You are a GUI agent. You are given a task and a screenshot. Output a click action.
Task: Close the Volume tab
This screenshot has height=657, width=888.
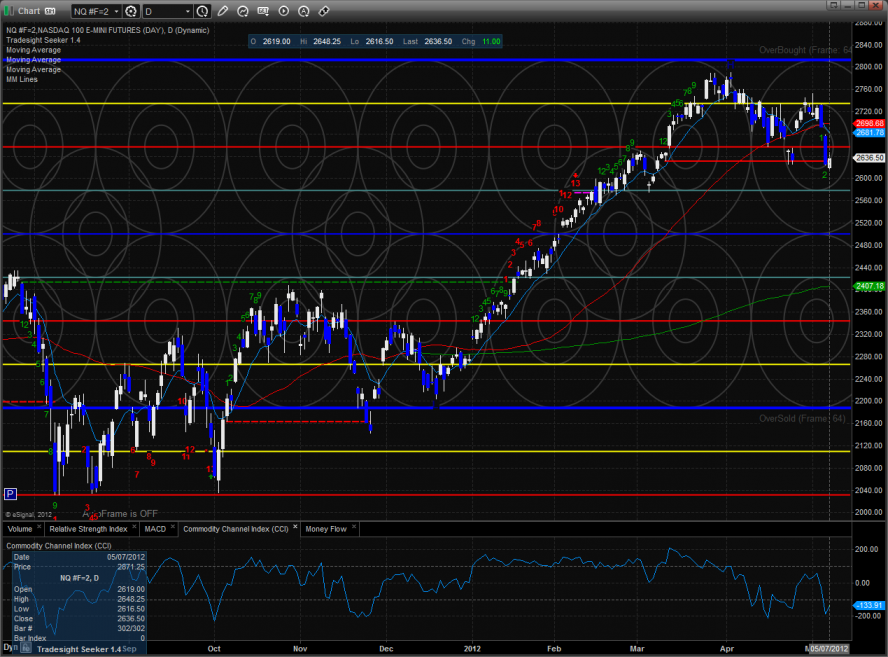[37, 528]
